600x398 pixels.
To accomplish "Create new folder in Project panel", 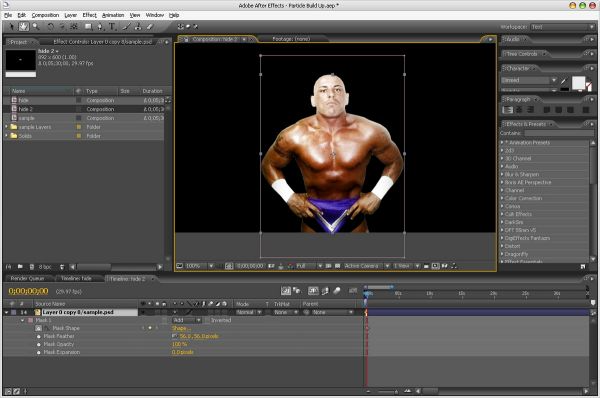I will [20, 266].
